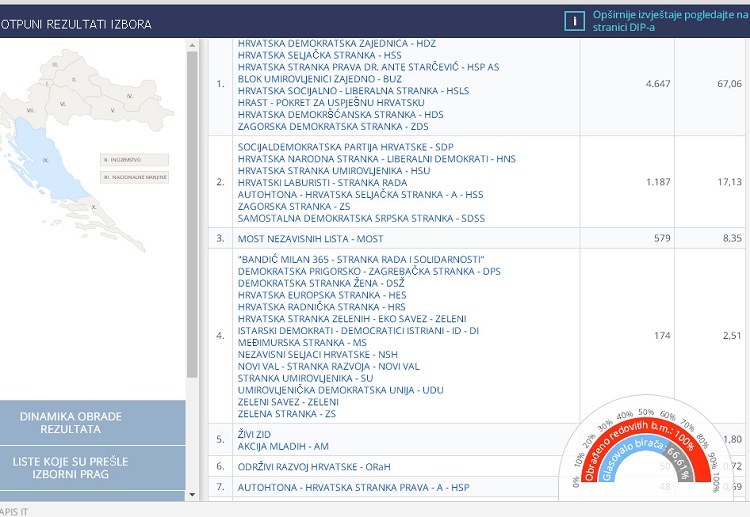The height and width of the screenshot is (517, 750).
Task: Click percentage value 67,06
Action: (729, 84)
